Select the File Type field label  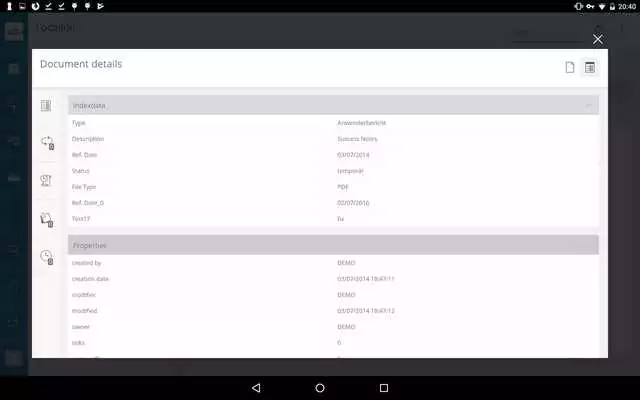[84, 187]
